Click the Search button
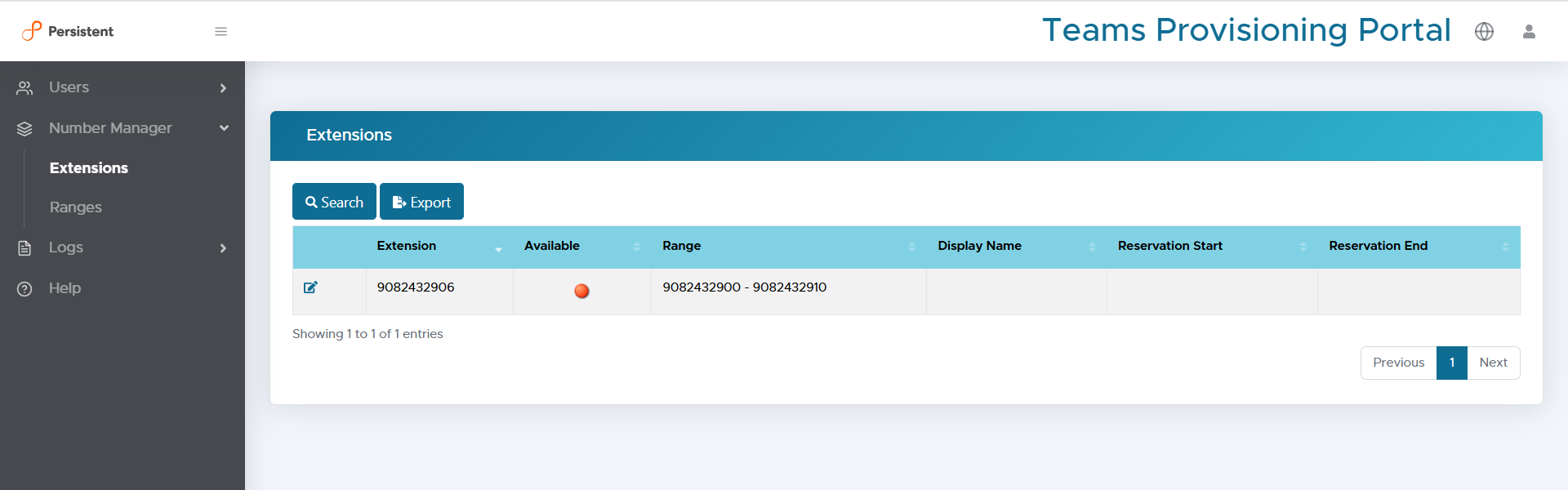Viewport: 1568px width, 490px height. click(x=334, y=202)
